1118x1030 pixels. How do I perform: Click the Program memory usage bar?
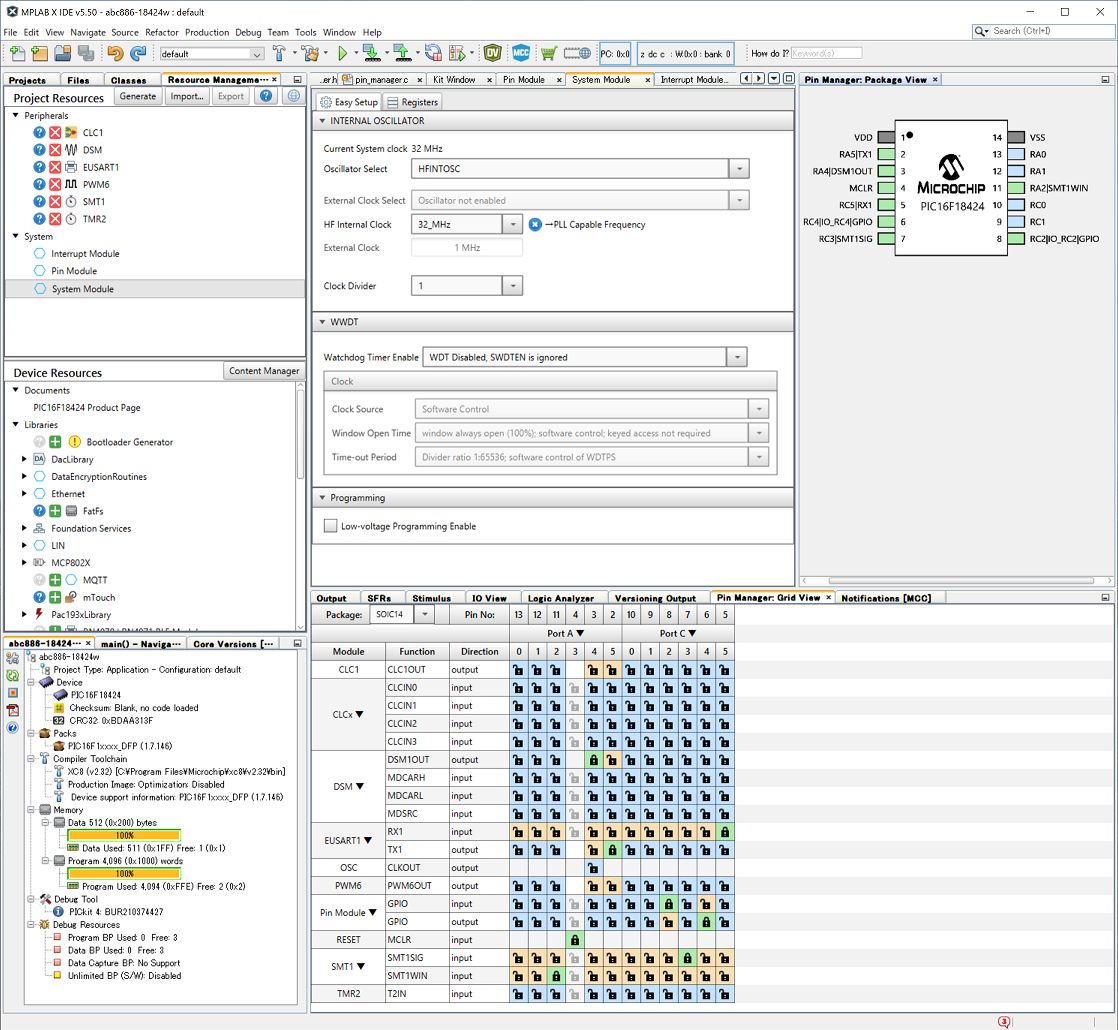pos(124,874)
